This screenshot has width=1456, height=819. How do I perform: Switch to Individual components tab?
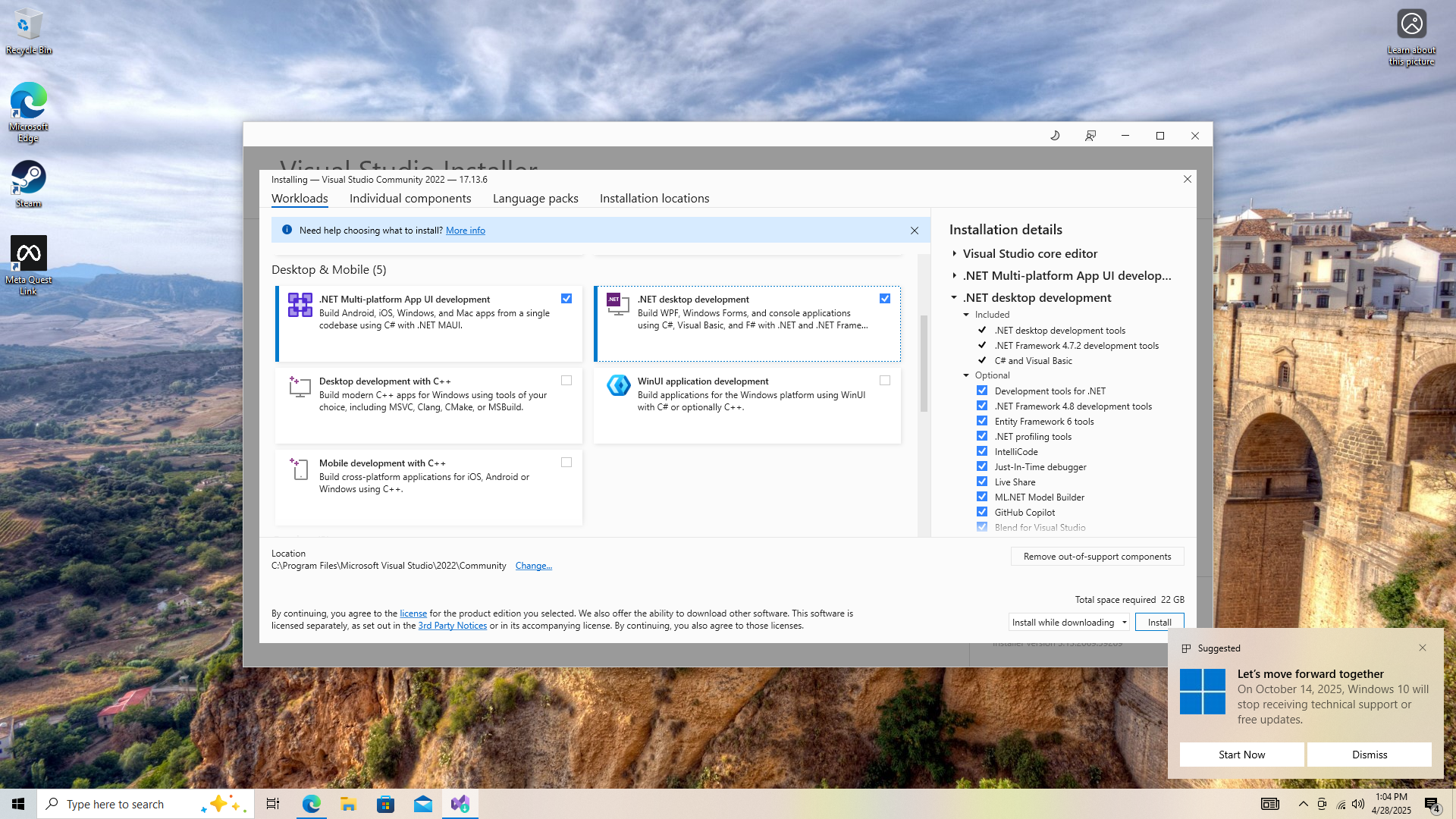point(410,199)
